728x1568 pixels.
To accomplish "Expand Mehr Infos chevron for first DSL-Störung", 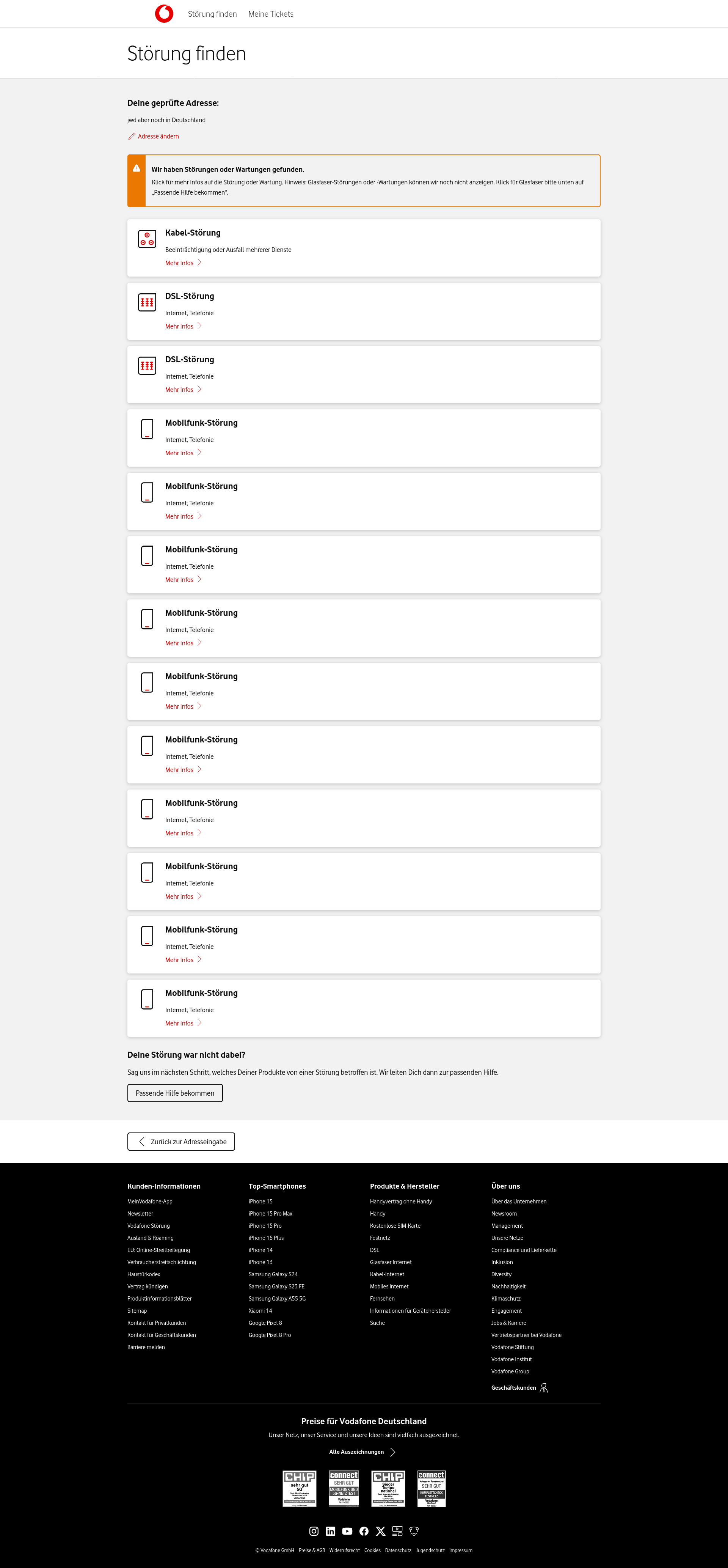I will click(199, 326).
